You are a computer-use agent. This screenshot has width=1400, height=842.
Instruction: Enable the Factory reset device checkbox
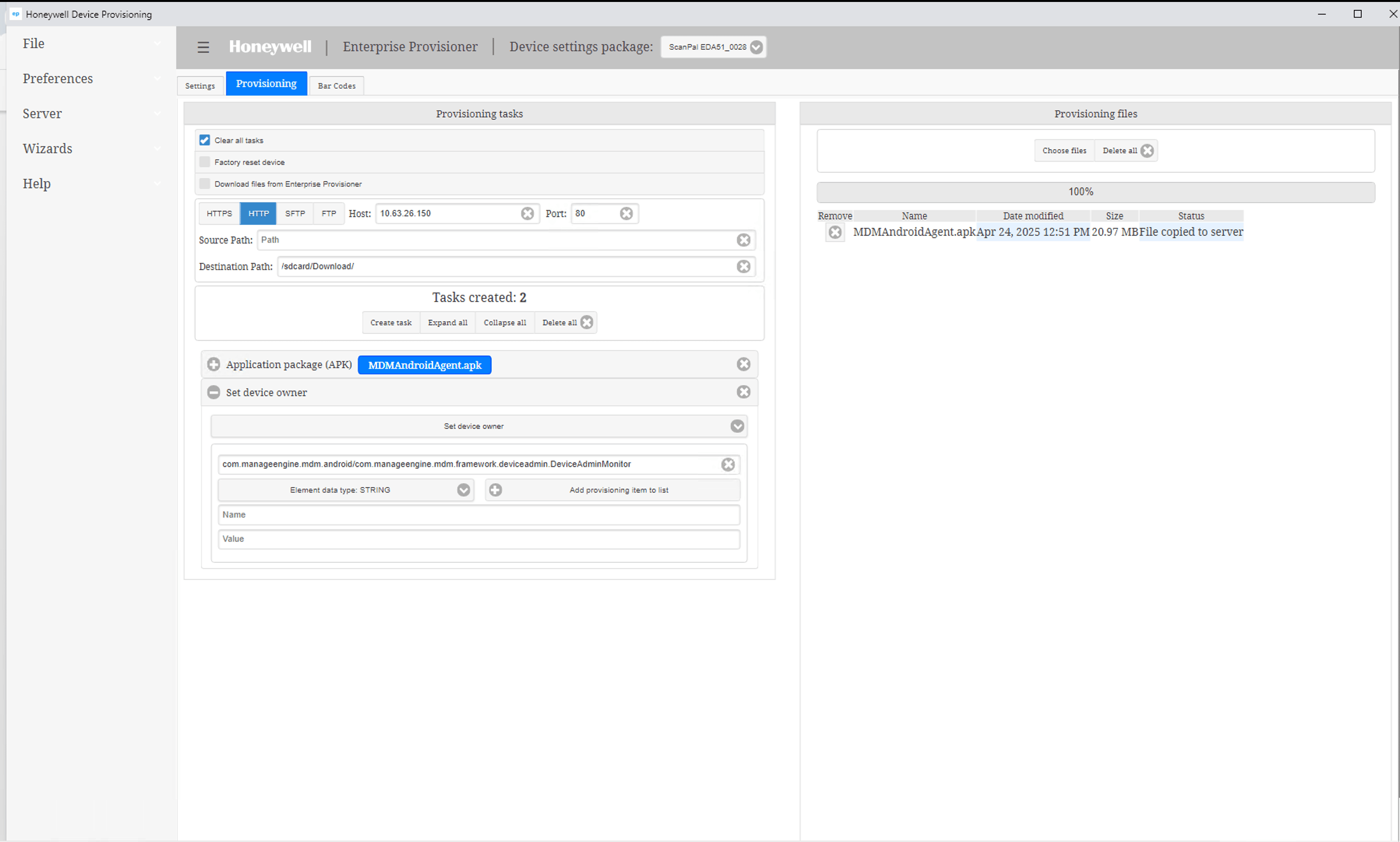click(205, 162)
